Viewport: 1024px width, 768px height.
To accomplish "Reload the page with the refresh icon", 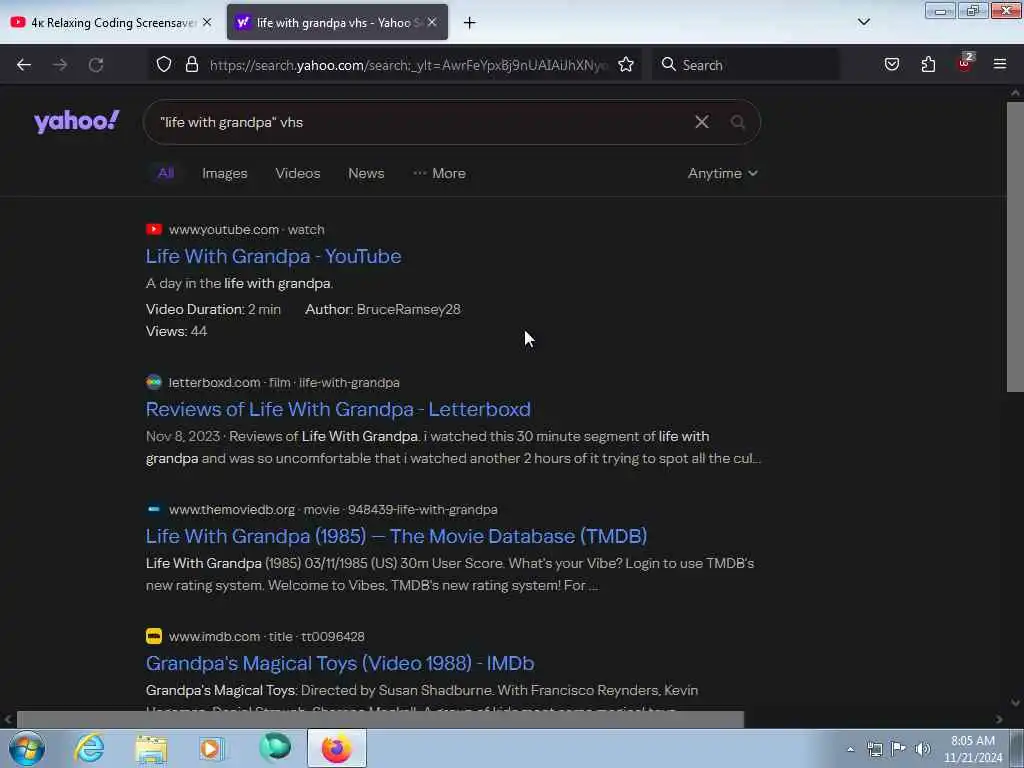I will [x=96, y=65].
